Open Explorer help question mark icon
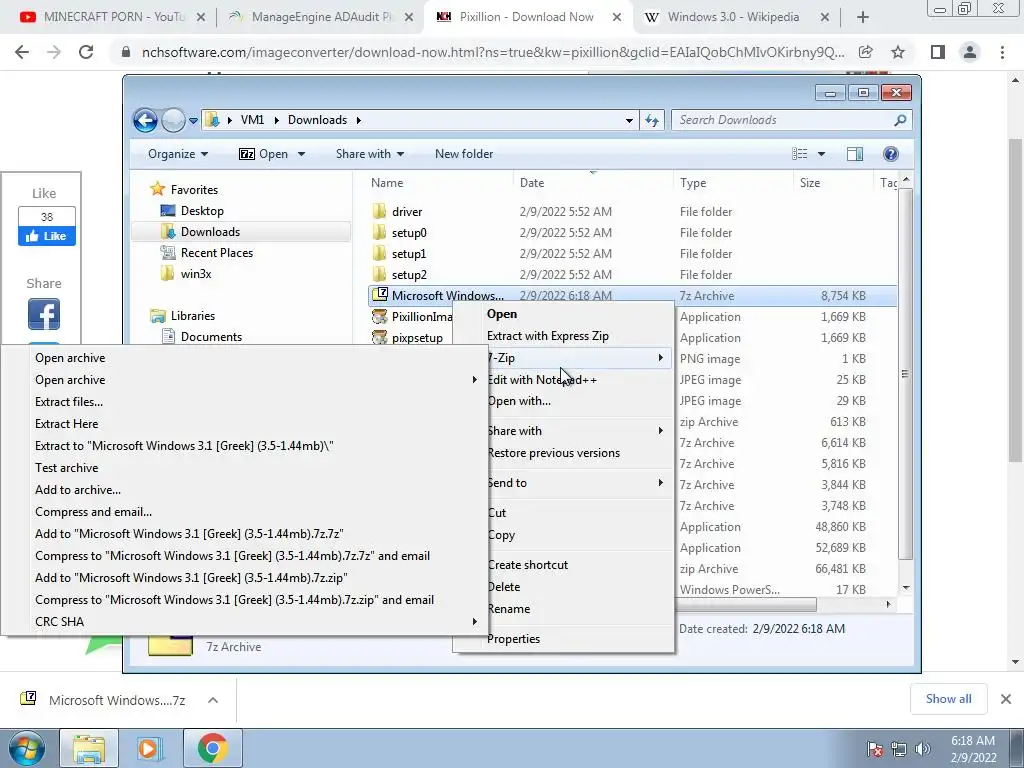Image resolution: width=1024 pixels, height=768 pixels. click(890, 153)
